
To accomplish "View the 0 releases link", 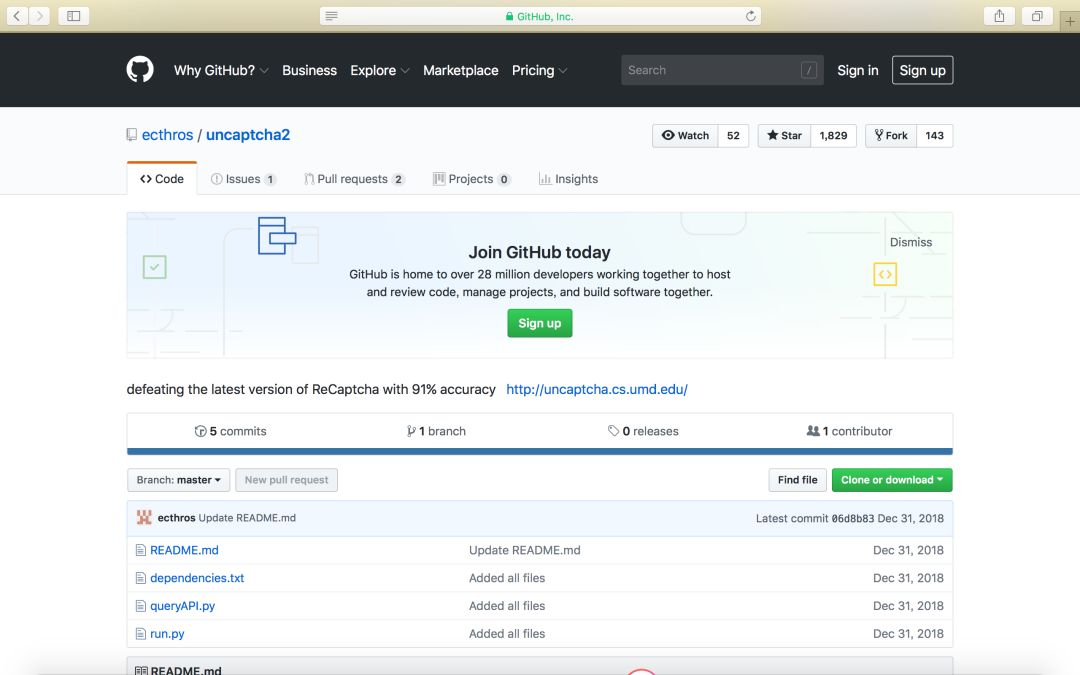I will pos(643,430).
